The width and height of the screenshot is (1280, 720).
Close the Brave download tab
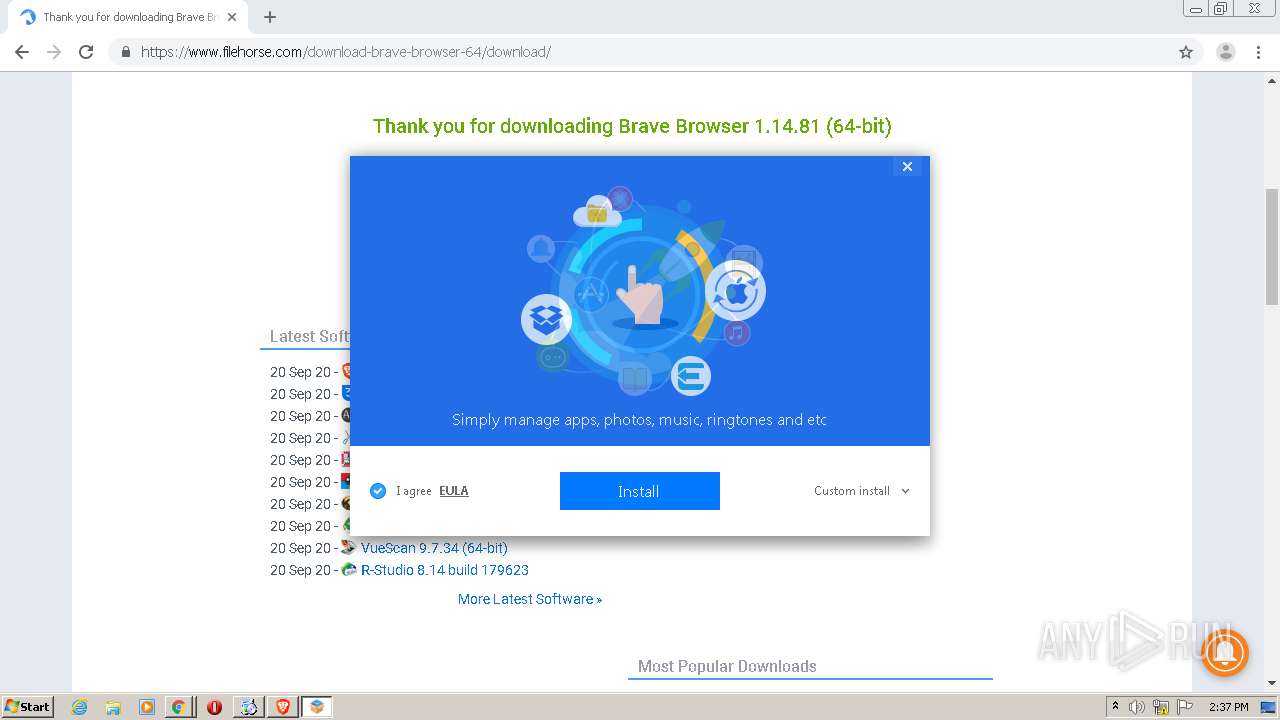[x=232, y=17]
